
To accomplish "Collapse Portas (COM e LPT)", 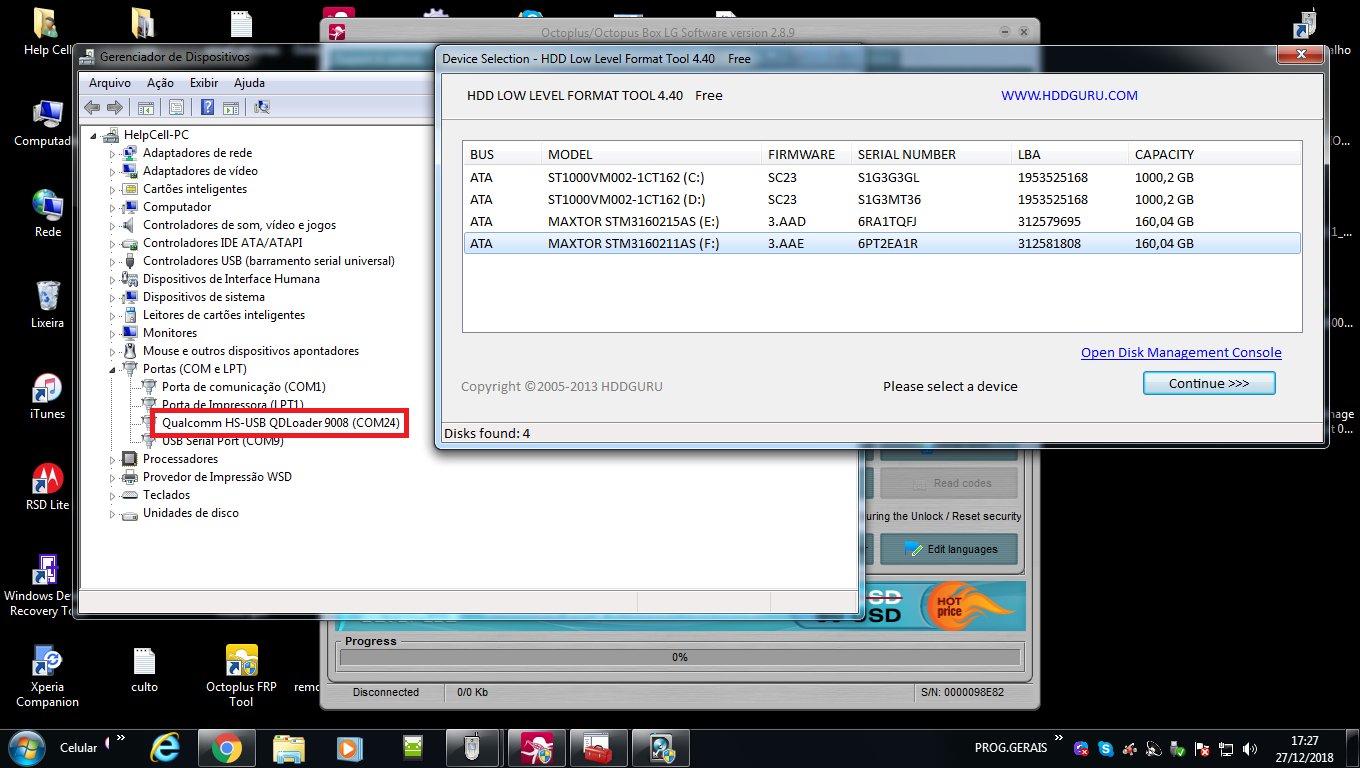I will (113, 369).
